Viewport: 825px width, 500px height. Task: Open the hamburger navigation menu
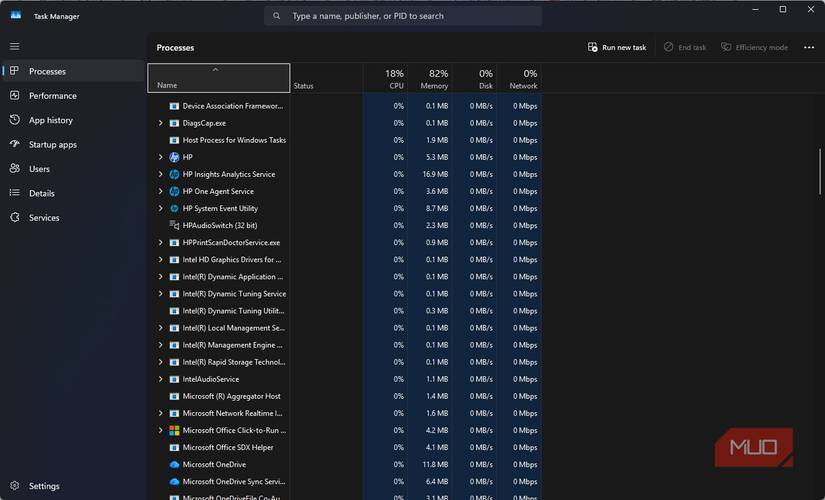15,47
